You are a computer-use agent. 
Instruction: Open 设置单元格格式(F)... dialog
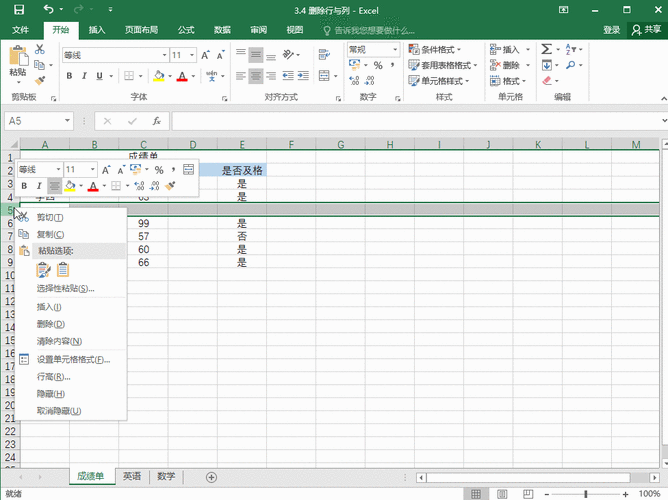pyautogui.click(x=71, y=359)
